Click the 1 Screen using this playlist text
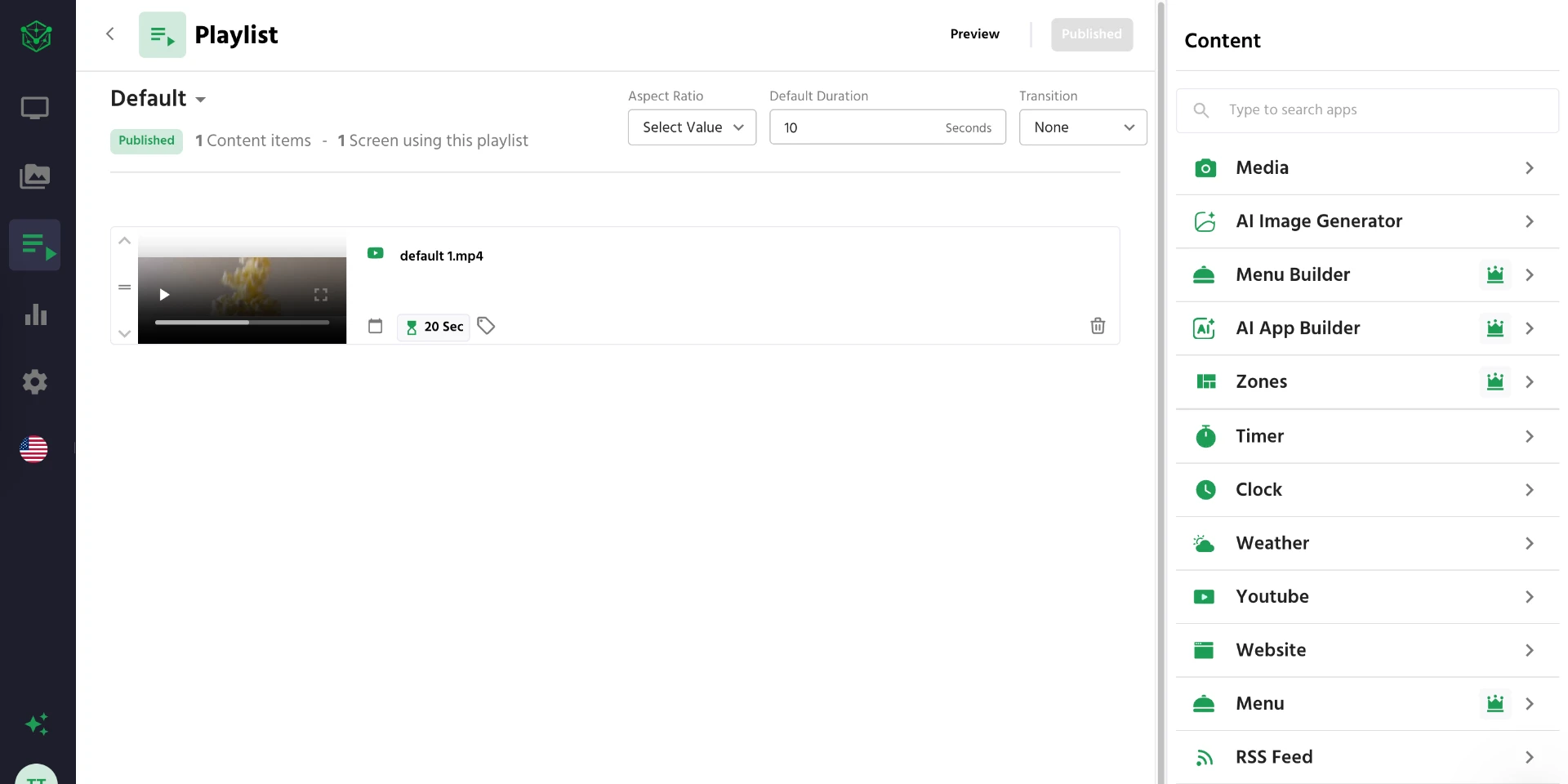Screen dimensions: 1568x784 click(433, 140)
